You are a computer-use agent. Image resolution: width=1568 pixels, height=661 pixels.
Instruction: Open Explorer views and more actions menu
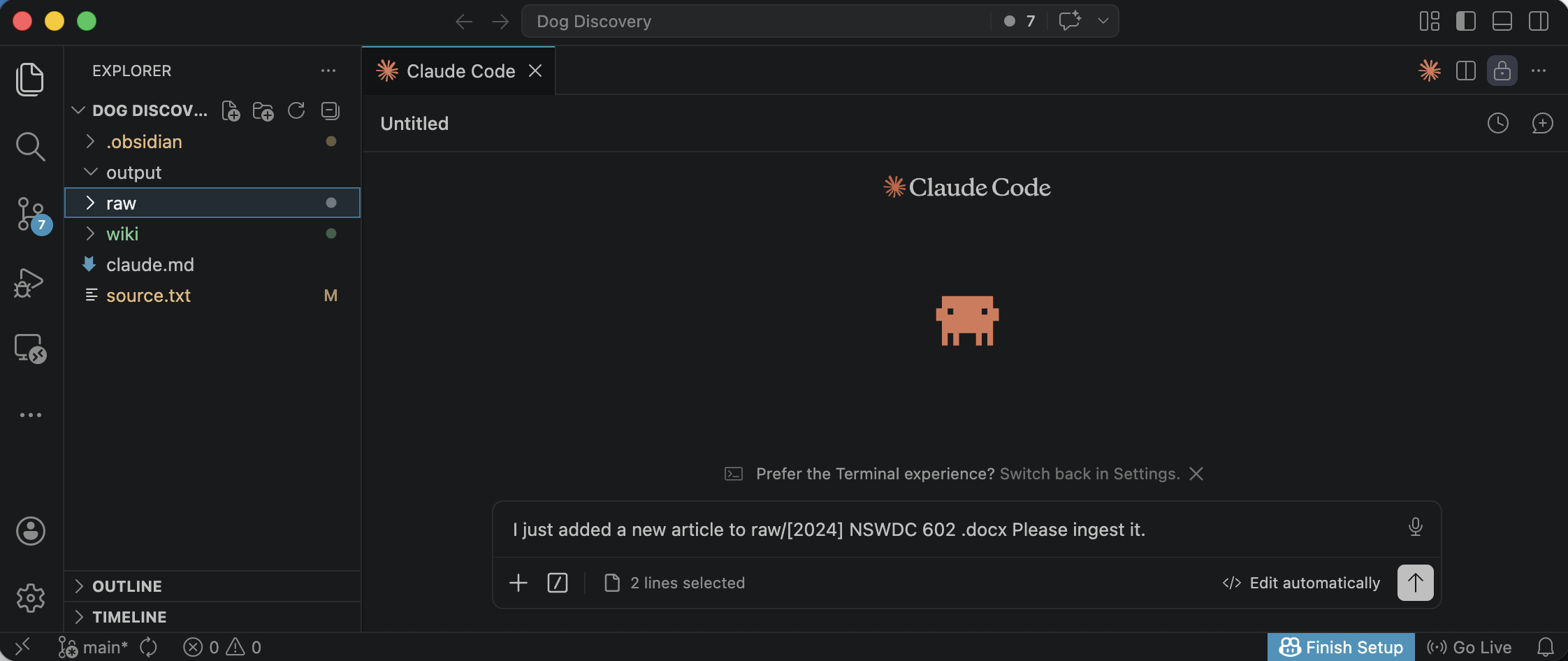coord(328,71)
